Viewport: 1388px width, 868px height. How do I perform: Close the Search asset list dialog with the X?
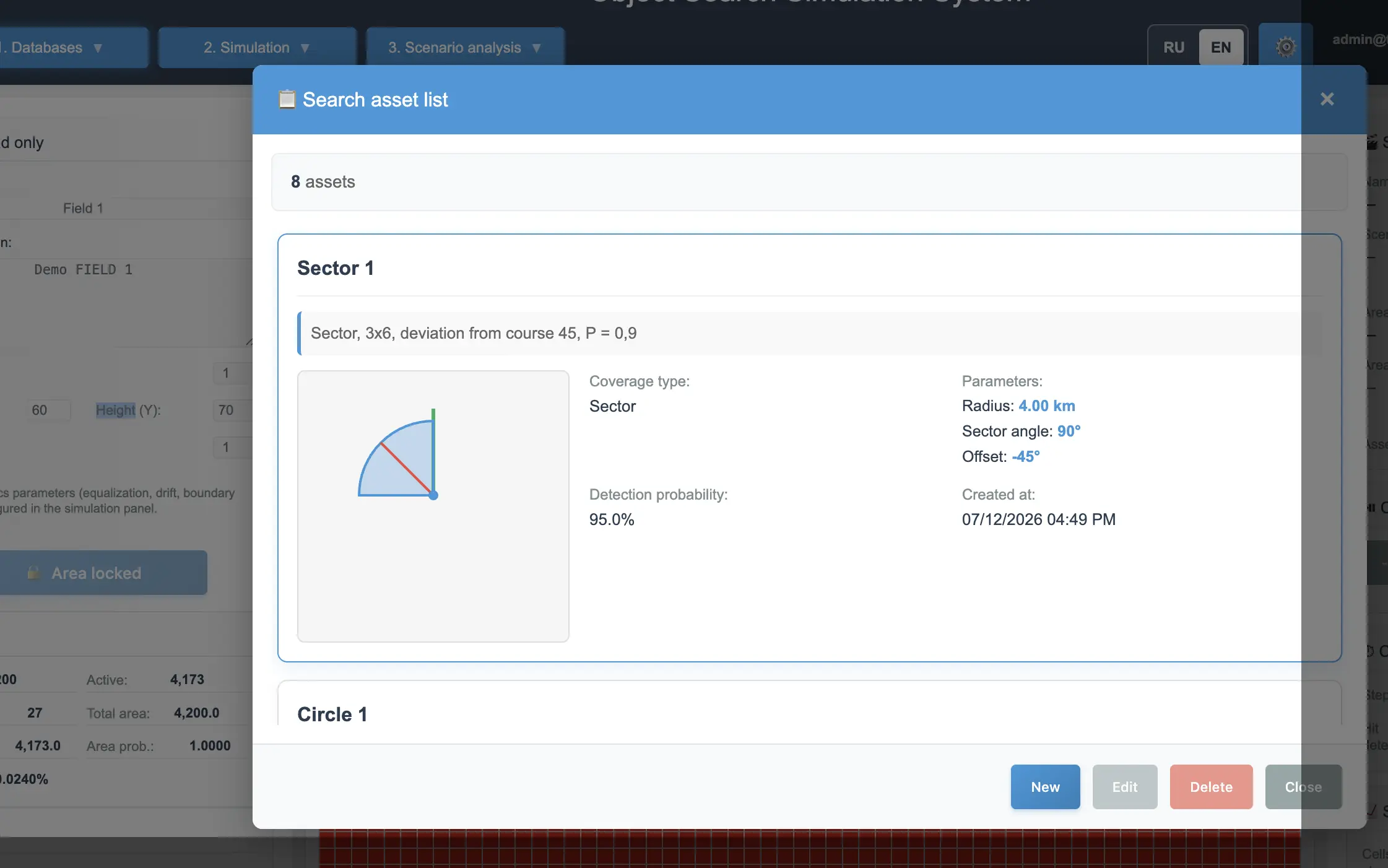pyautogui.click(x=1327, y=99)
